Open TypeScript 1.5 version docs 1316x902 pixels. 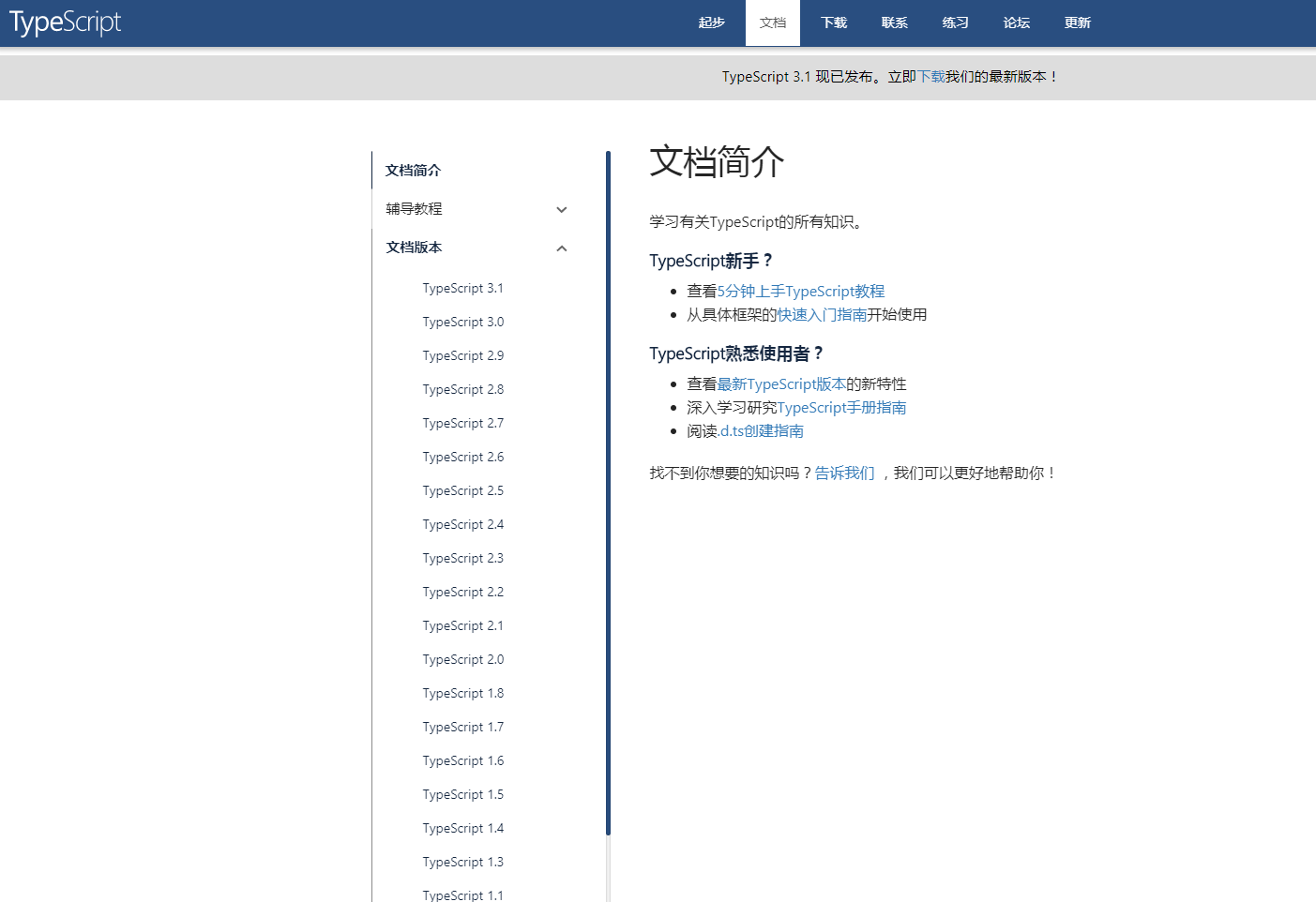point(463,794)
